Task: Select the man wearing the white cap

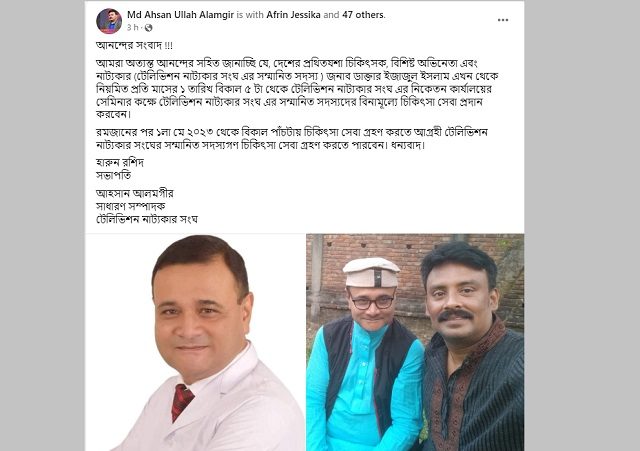Action: coord(367,355)
